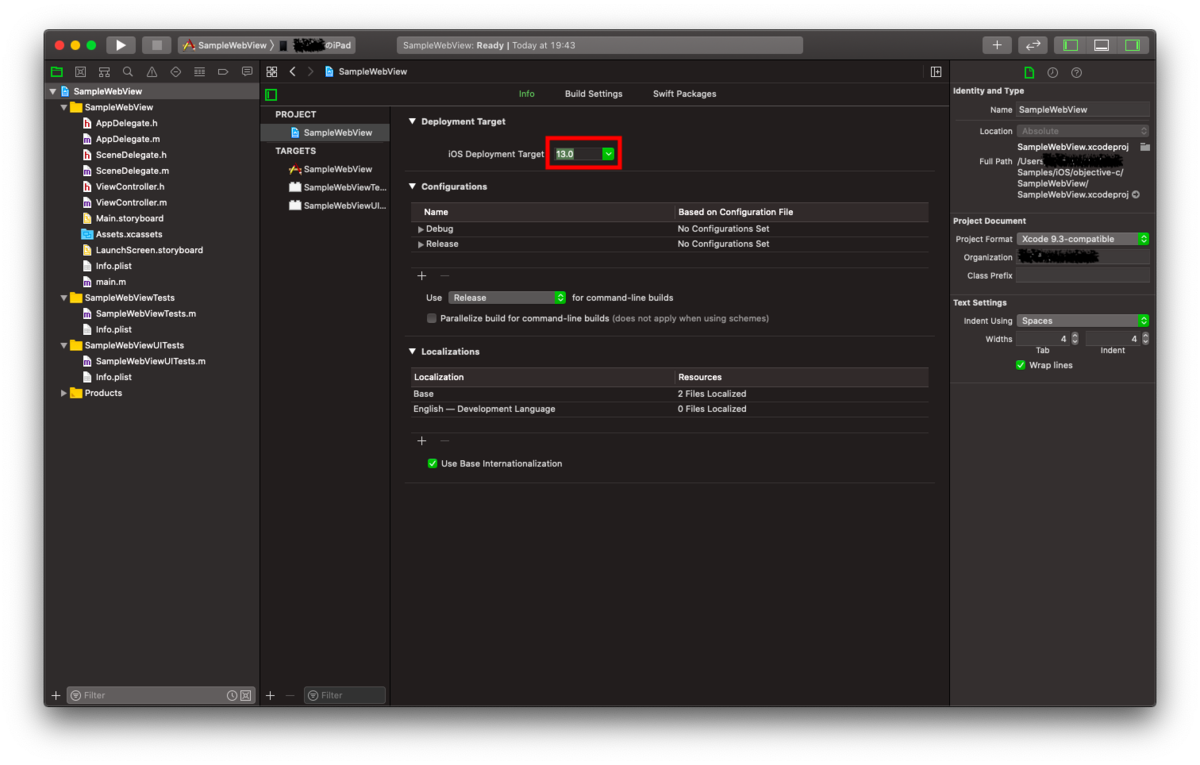Screen dimensions: 1200x765
Task: Add a new target with plus button
Action: coord(270,695)
